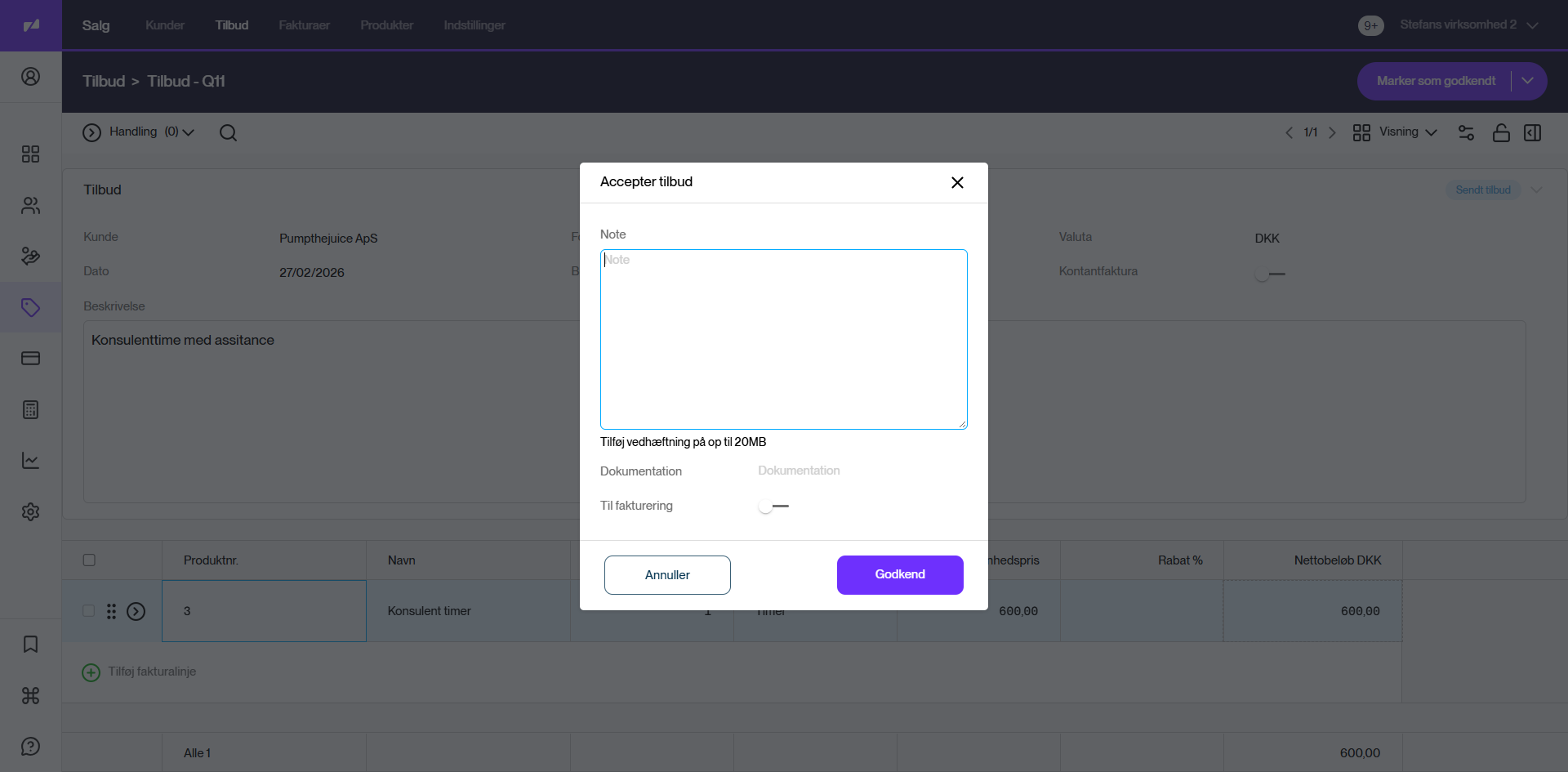Toggle the Til fakturering switch
The height and width of the screenshot is (772, 1568).
pos(773,506)
